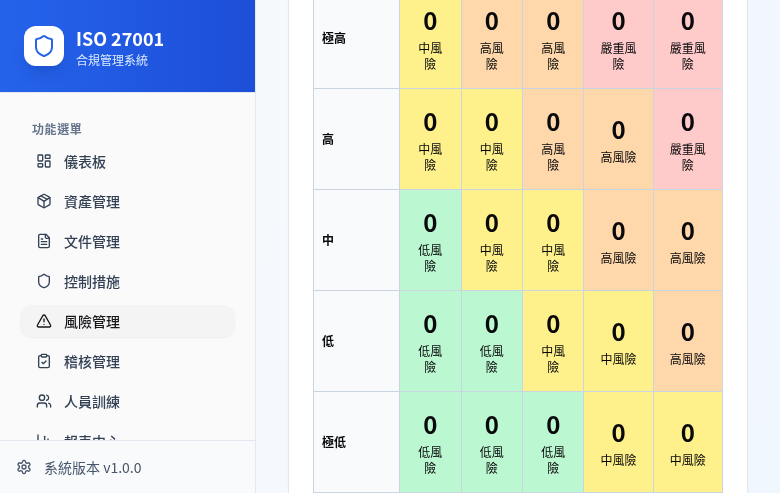Click the 儀表板 dashboard grid icon
This screenshot has width=780, height=493.
tap(44, 161)
